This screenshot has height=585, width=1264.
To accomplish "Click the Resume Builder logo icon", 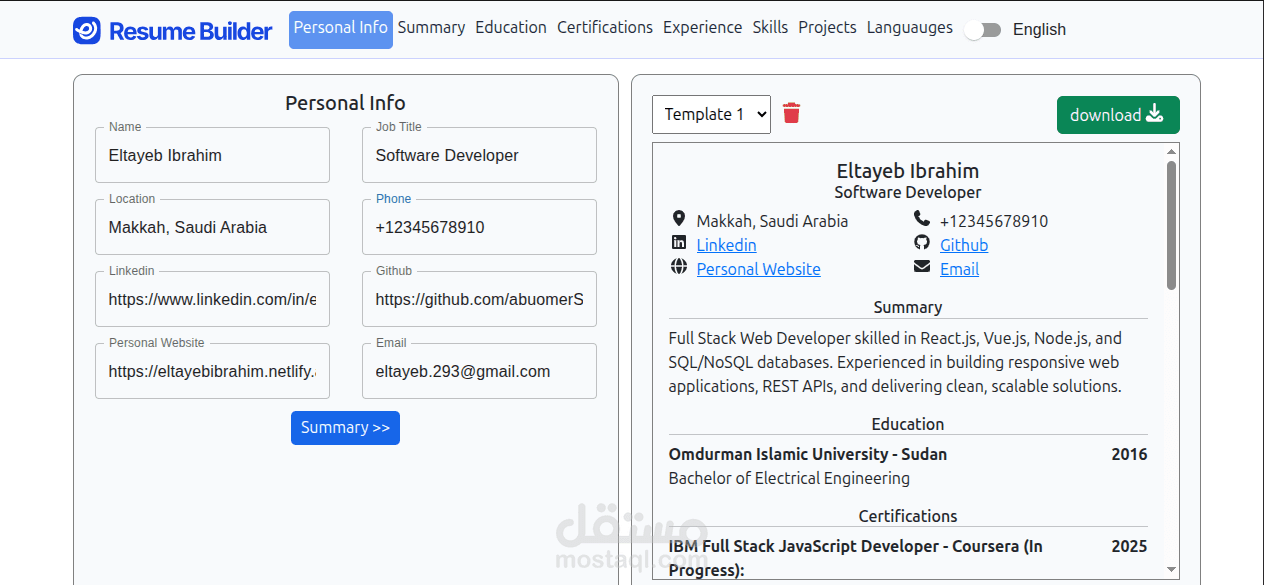I will (x=86, y=30).
